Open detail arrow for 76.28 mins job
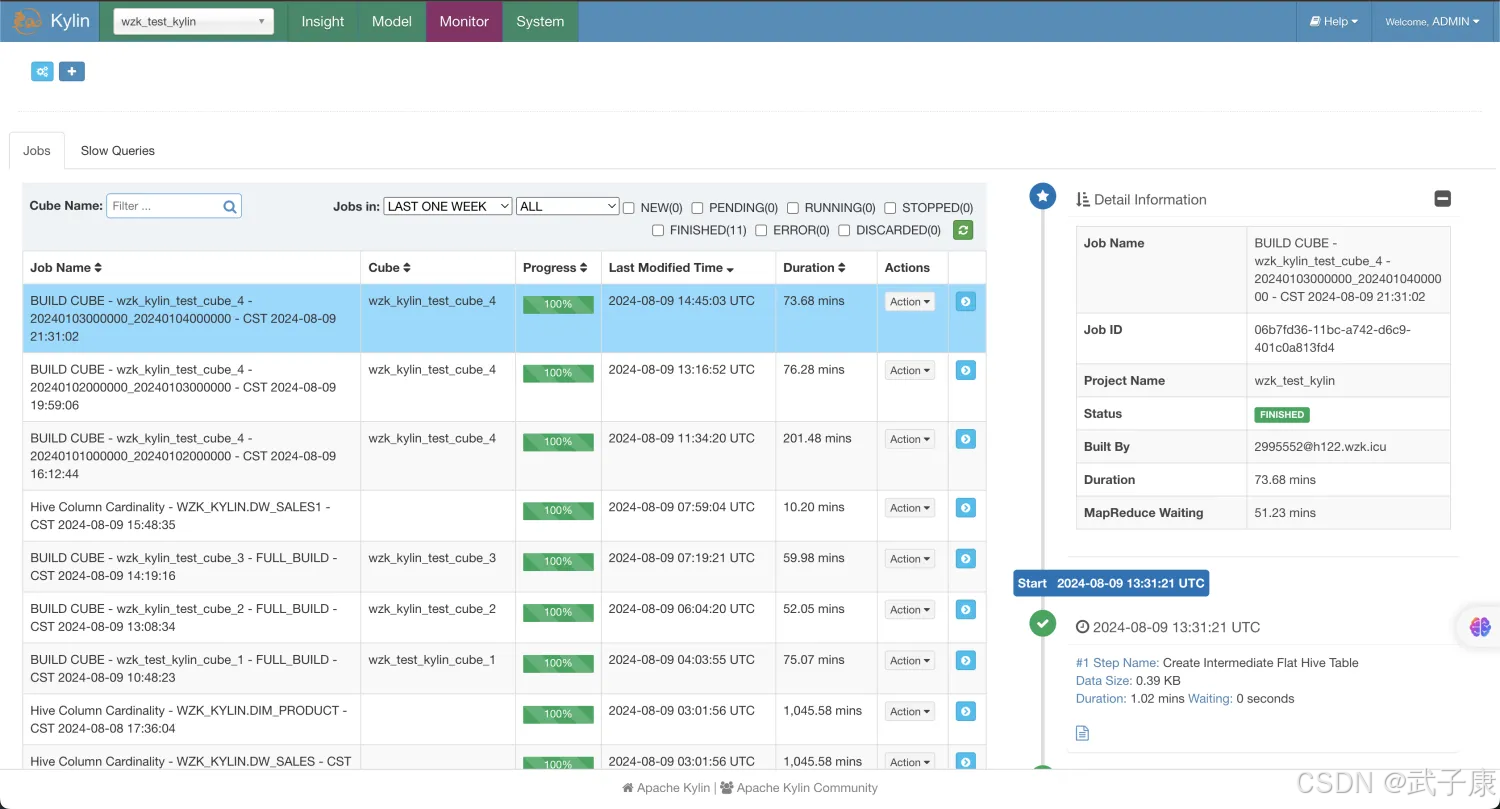This screenshot has width=1500, height=809. tap(965, 370)
